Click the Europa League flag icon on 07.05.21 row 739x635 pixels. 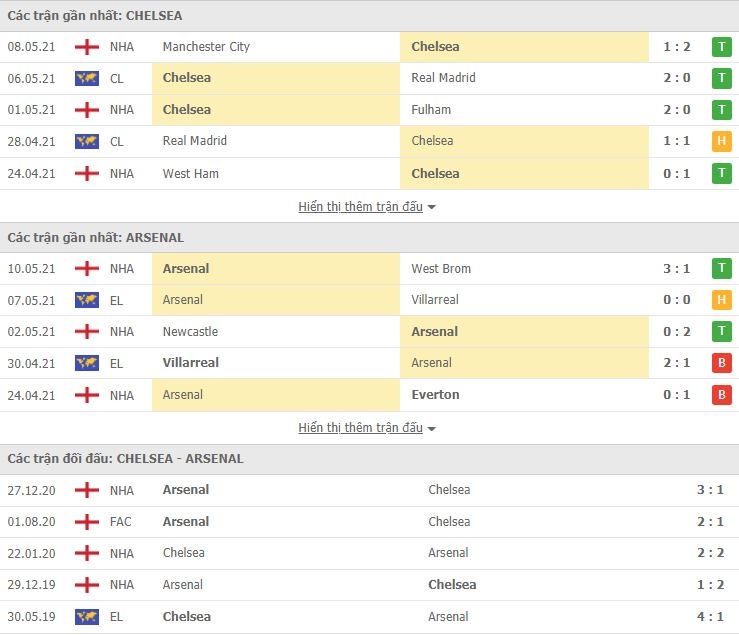click(x=87, y=300)
